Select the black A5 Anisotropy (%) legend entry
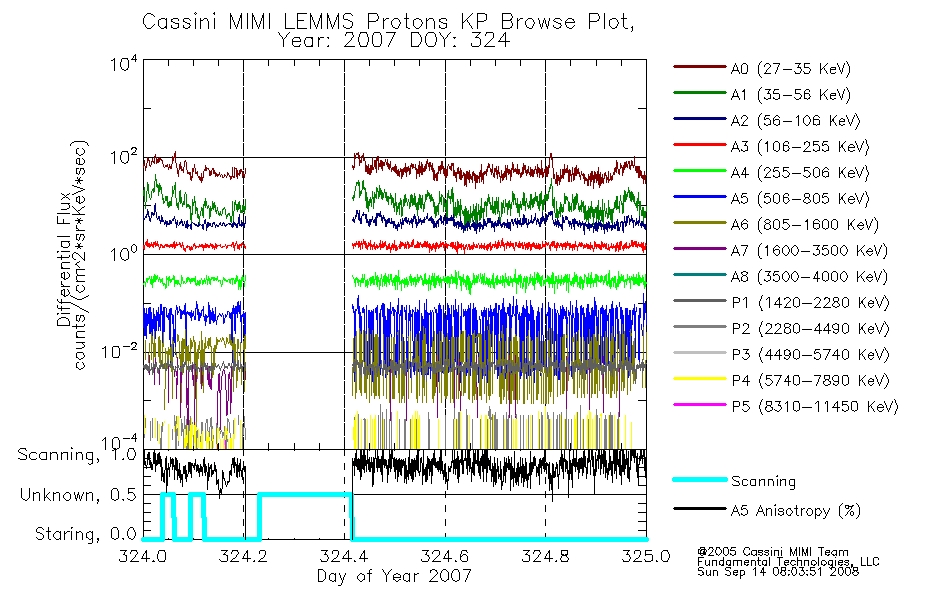Image resolution: width=950 pixels, height=600 pixels. [x=767, y=510]
